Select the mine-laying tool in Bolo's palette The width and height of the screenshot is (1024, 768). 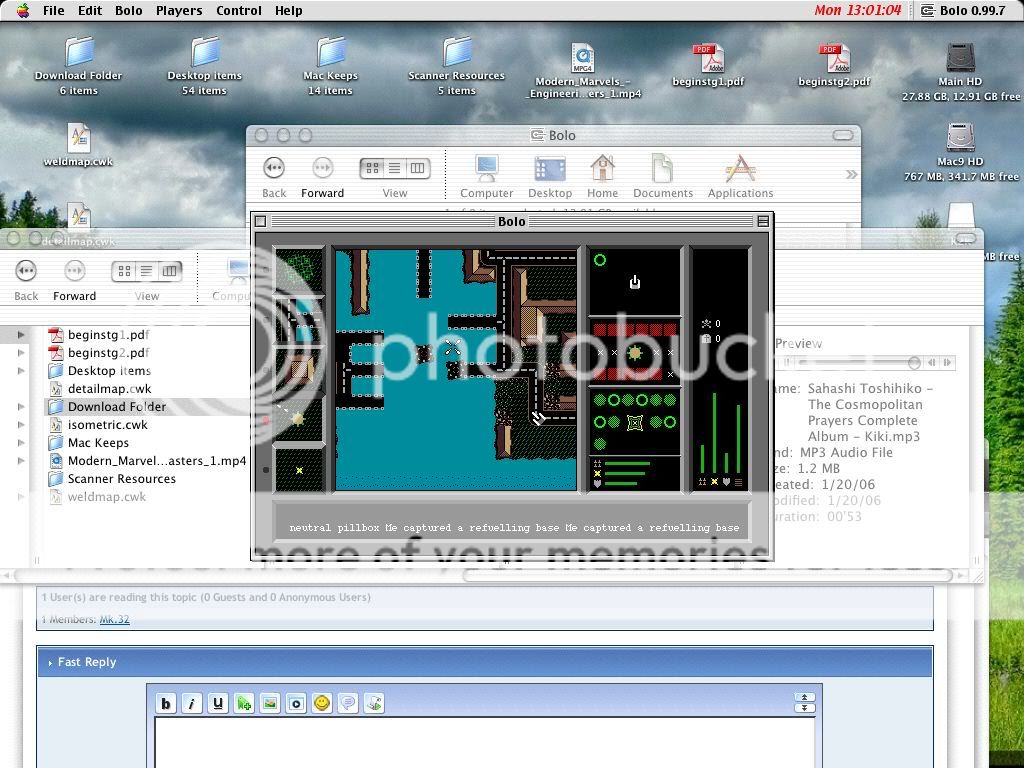(x=299, y=469)
